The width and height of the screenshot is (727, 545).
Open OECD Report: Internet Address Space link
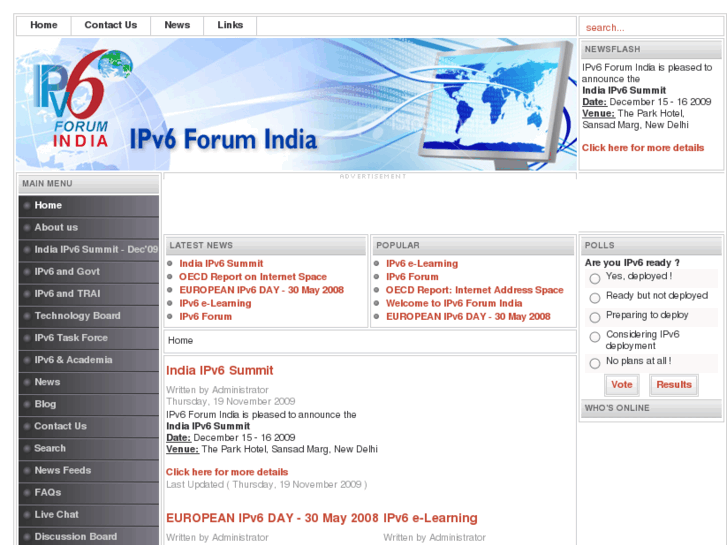coord(475,290)
